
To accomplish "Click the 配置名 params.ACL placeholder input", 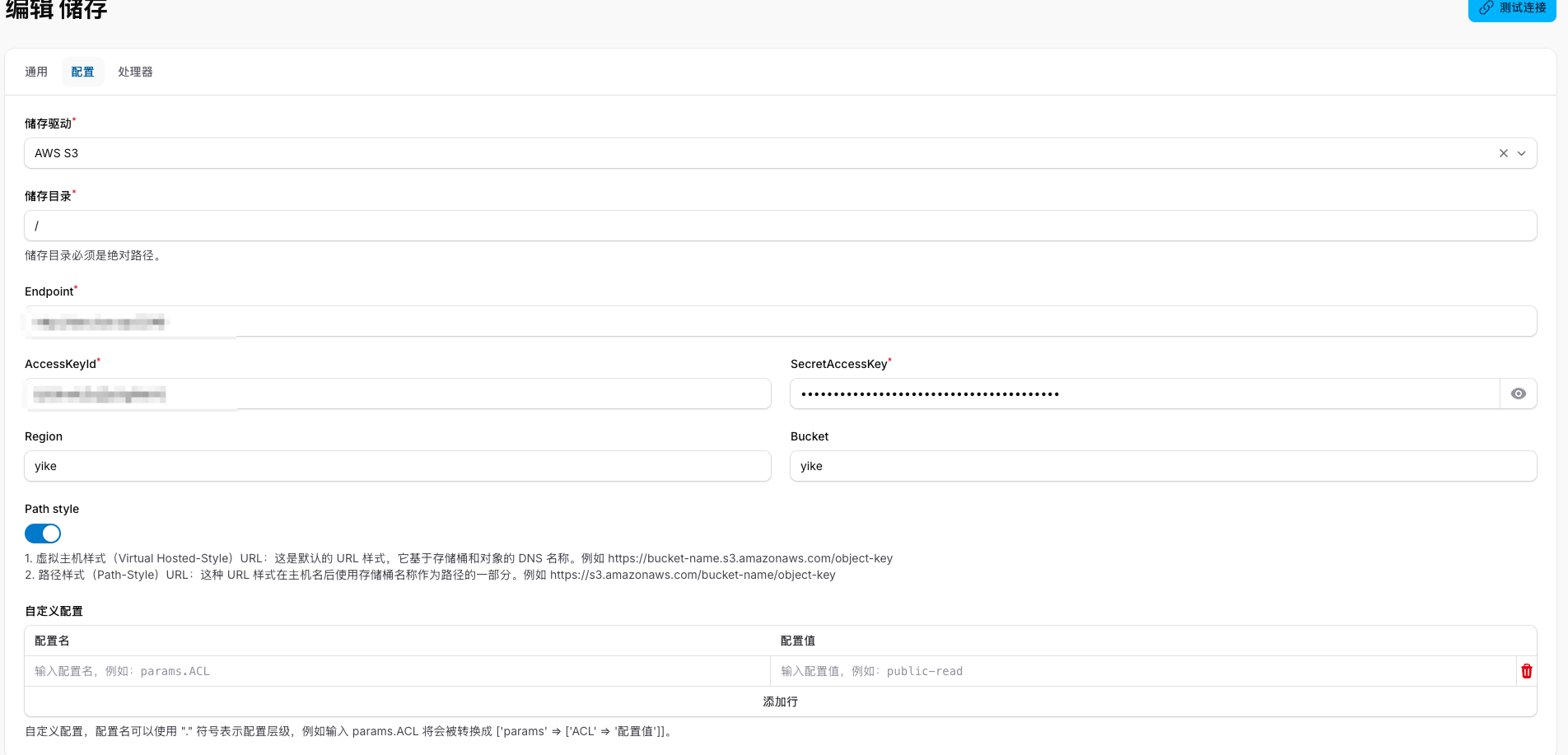I will [398, 671].
